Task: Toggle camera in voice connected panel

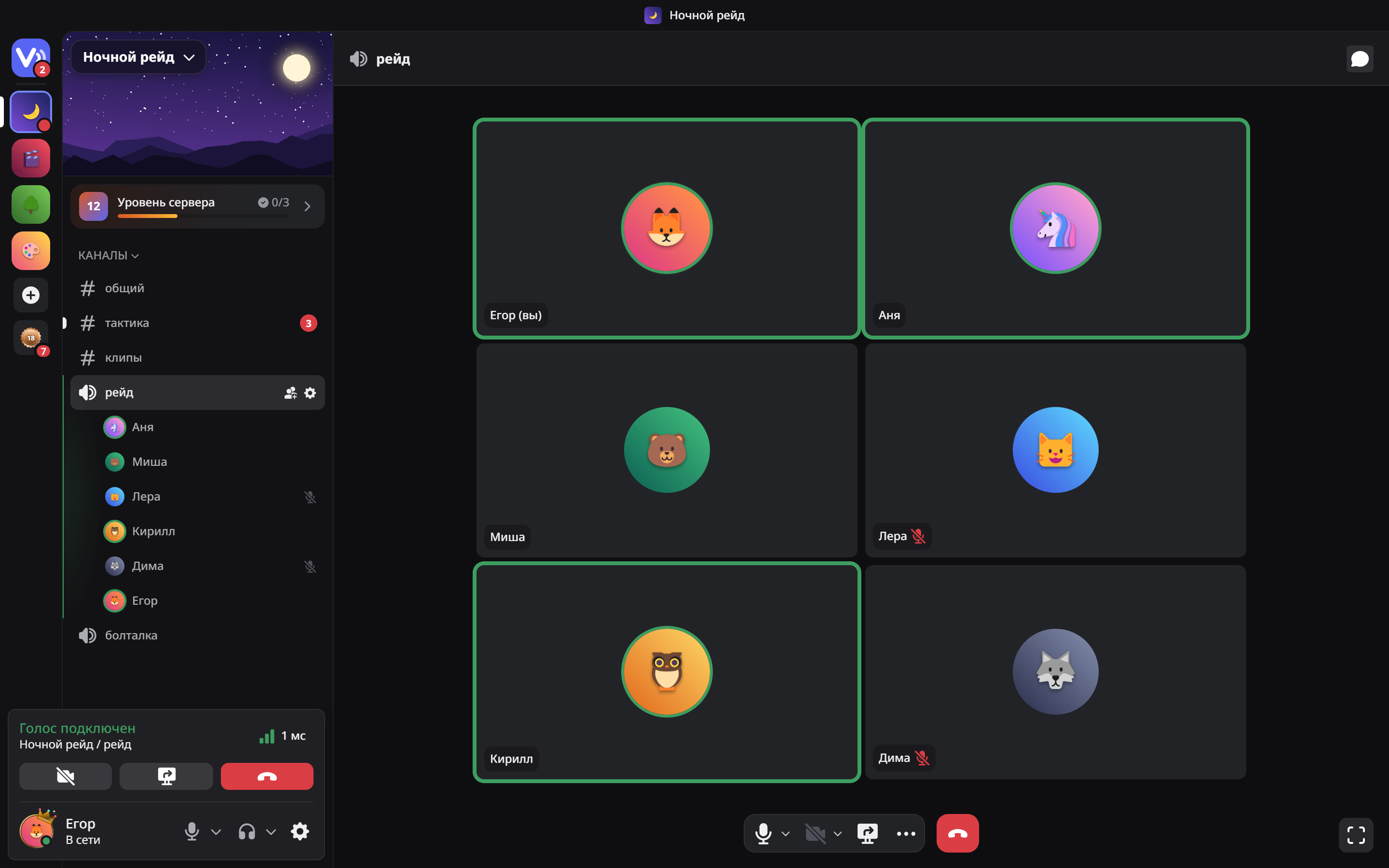Action: coord(66,776)
